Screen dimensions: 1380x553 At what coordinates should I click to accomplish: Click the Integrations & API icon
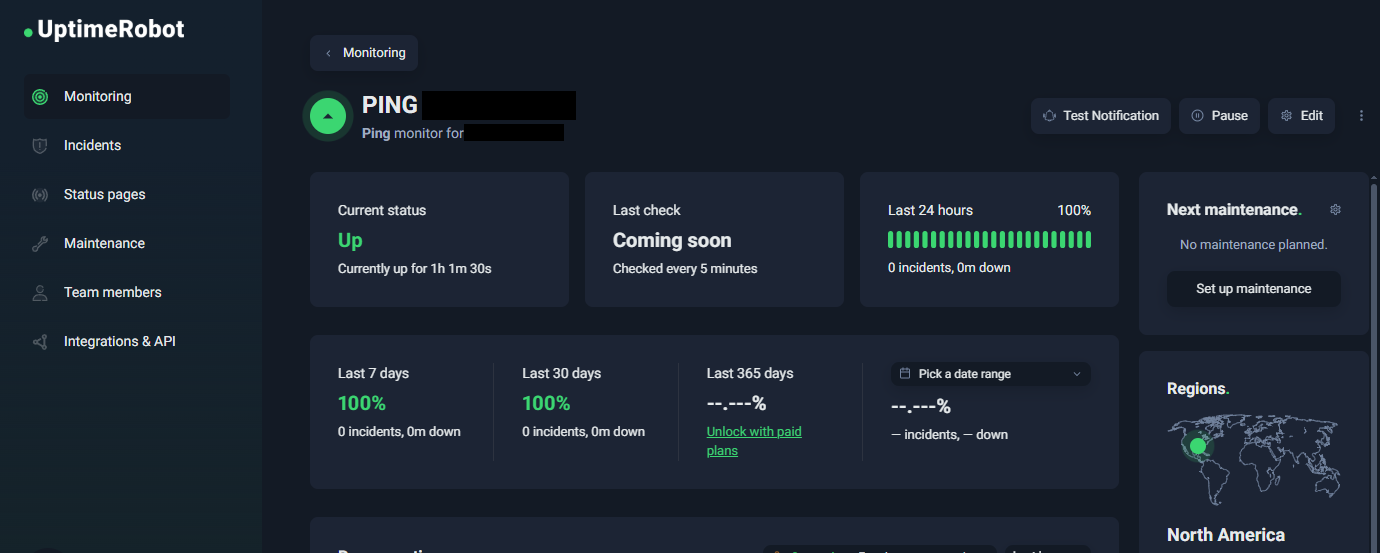click(40, 342)
